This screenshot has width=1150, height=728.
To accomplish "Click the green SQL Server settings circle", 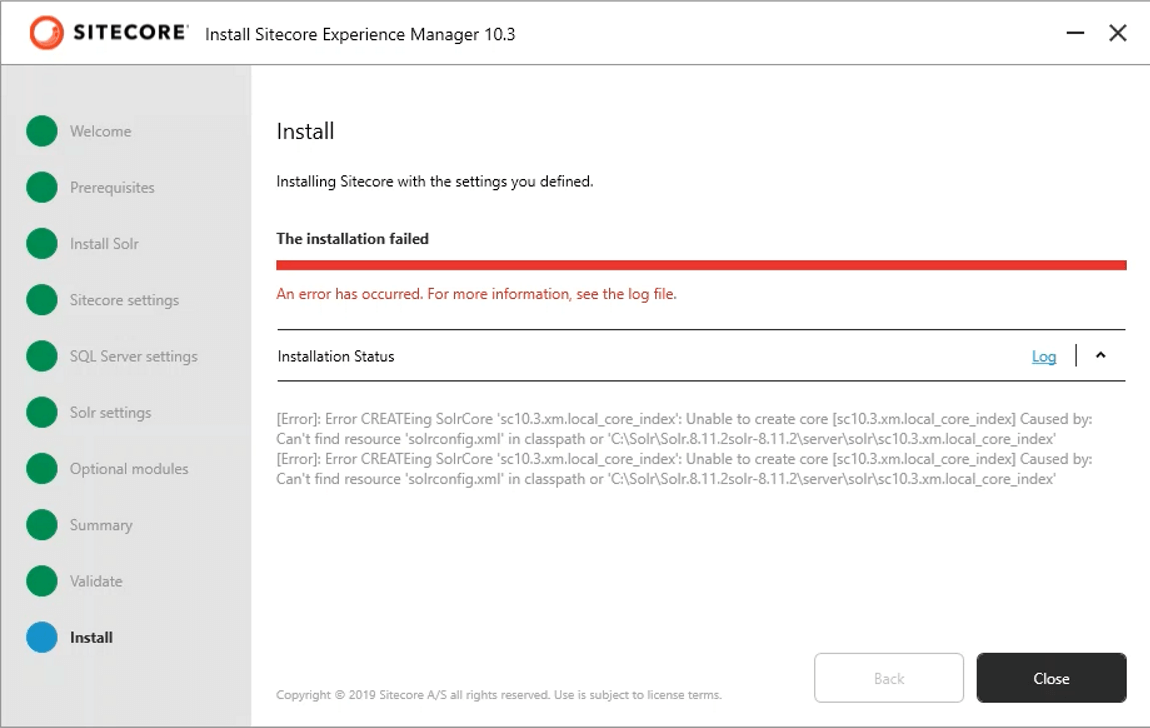I will (42, 356).
